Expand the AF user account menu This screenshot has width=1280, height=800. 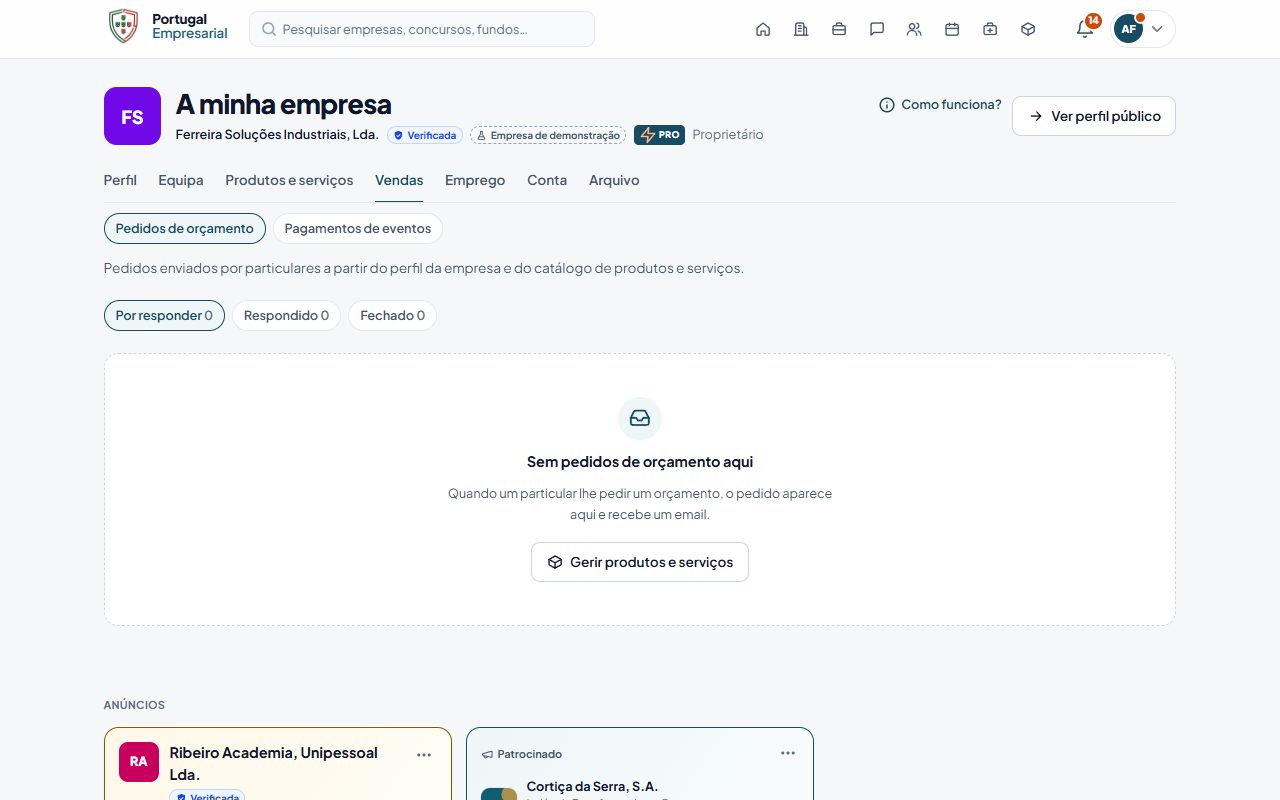tap(1142, 29)
